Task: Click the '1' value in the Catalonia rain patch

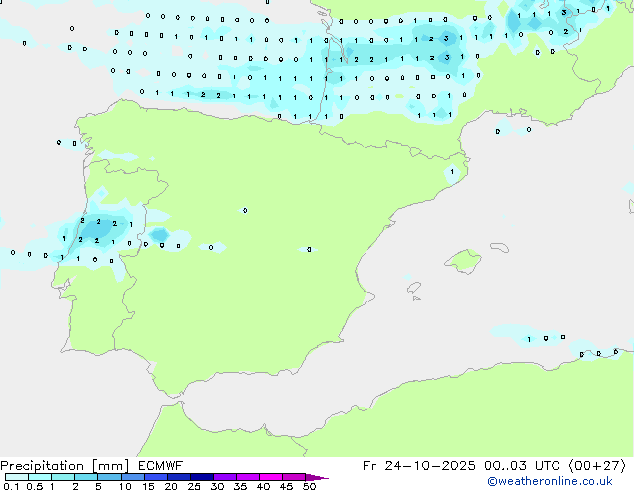Action: (x=452, y=172)
